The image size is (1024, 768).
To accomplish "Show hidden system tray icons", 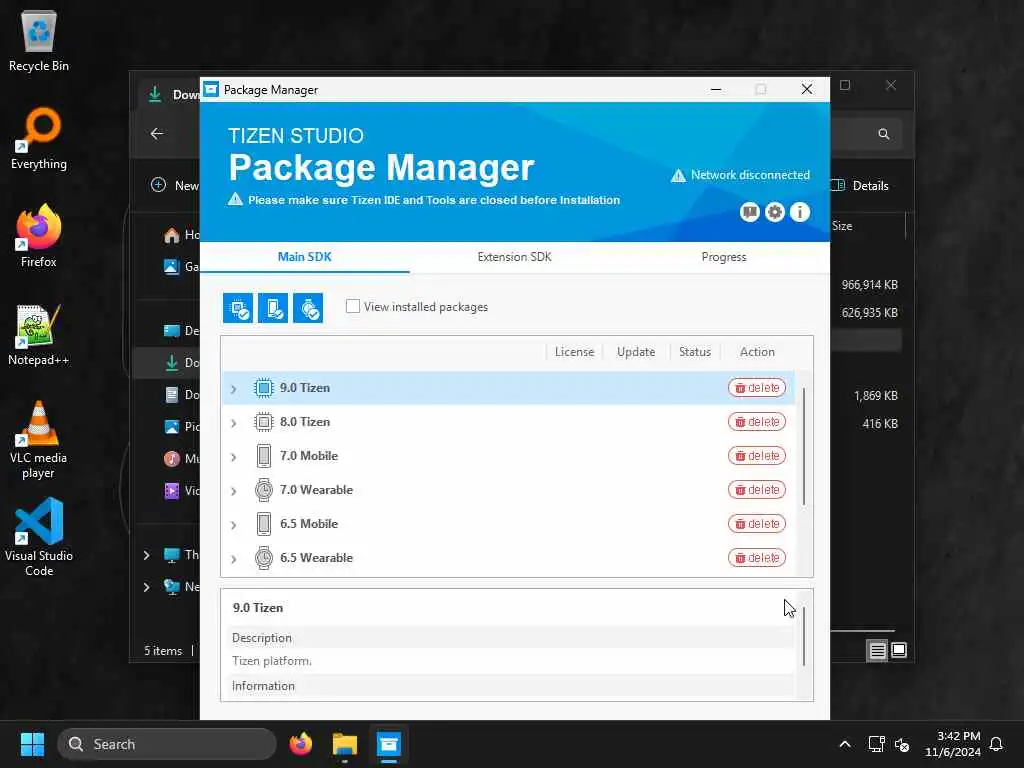I will click(844, 744).
